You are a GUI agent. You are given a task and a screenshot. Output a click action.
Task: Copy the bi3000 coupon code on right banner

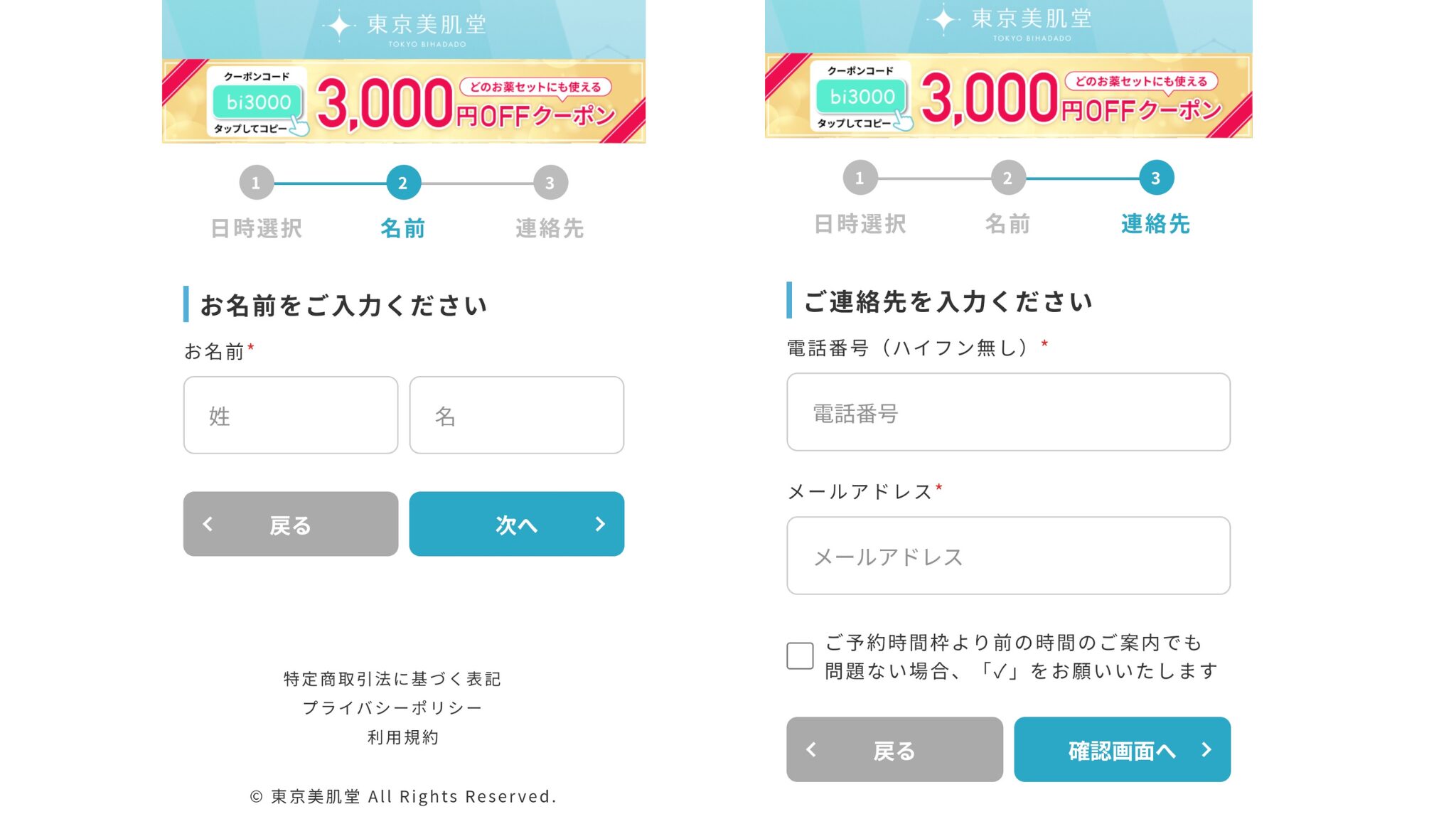[x=862, y=97]
